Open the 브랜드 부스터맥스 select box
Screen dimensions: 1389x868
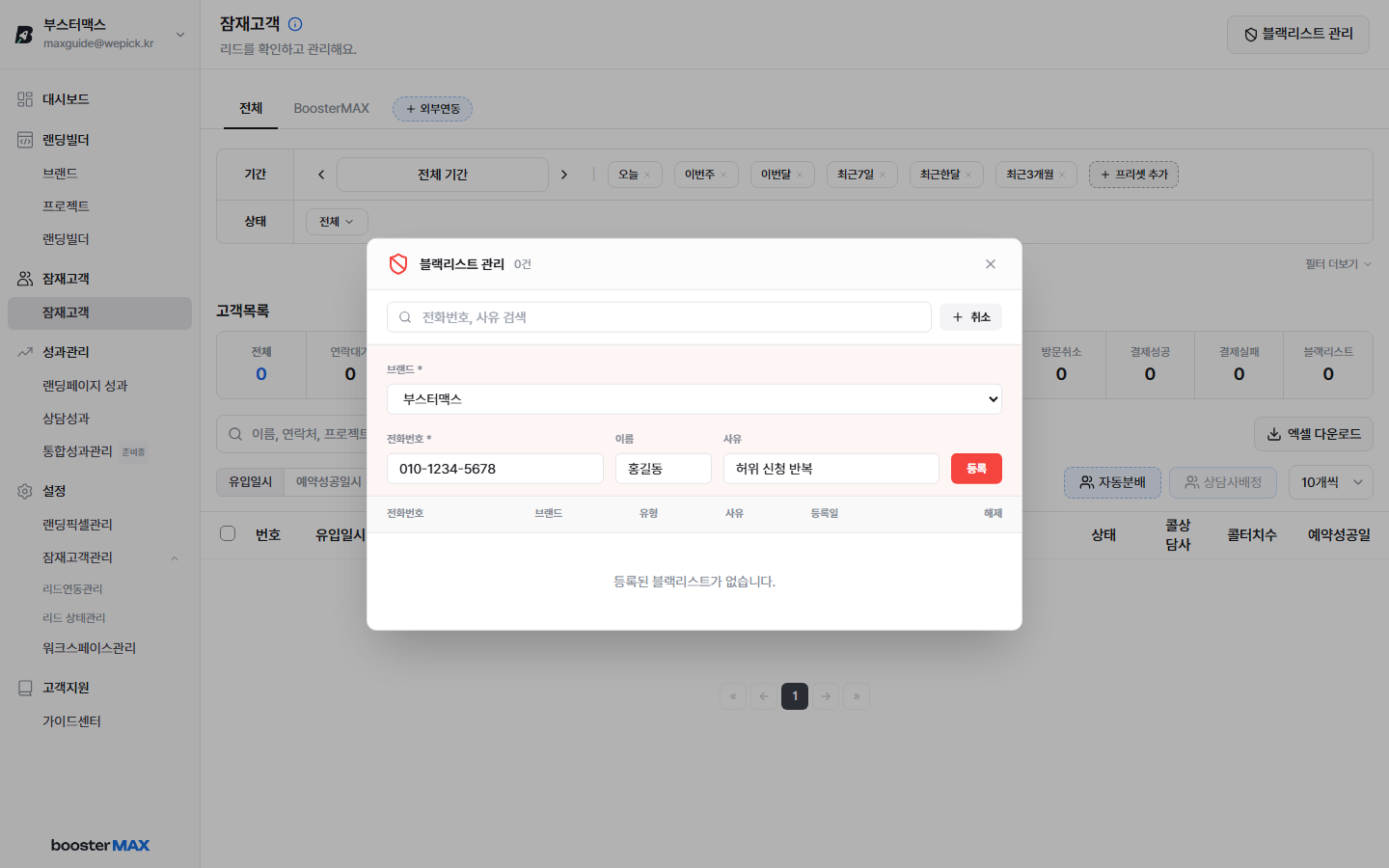point(694,399)
